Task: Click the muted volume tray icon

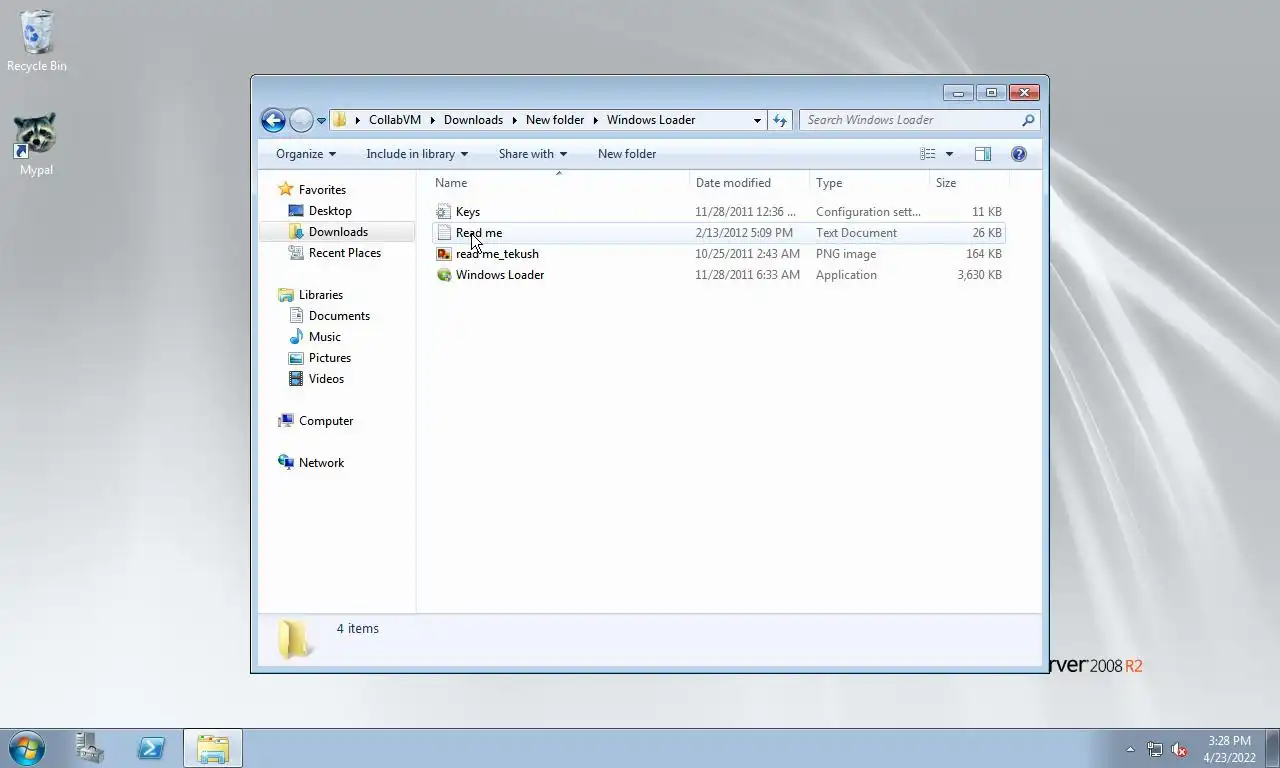Action: (x=1179, y=749)
